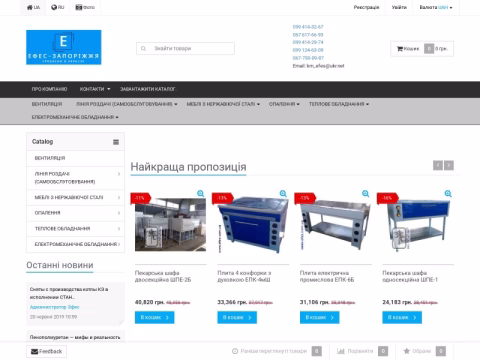This screenshot has width=480, height=360.
Task: Expand the Контакти dropdown menu
Action: pyautogui.click(x=95, y=89)
